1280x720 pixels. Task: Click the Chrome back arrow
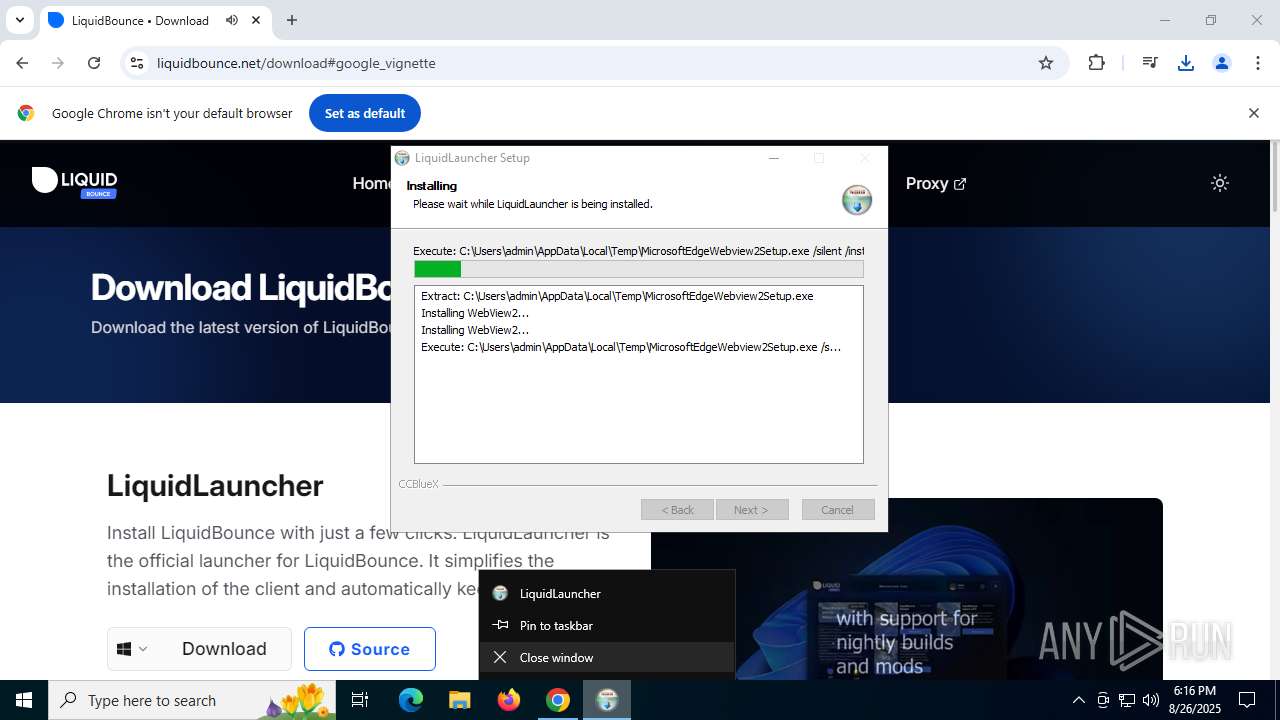point(22,63)
